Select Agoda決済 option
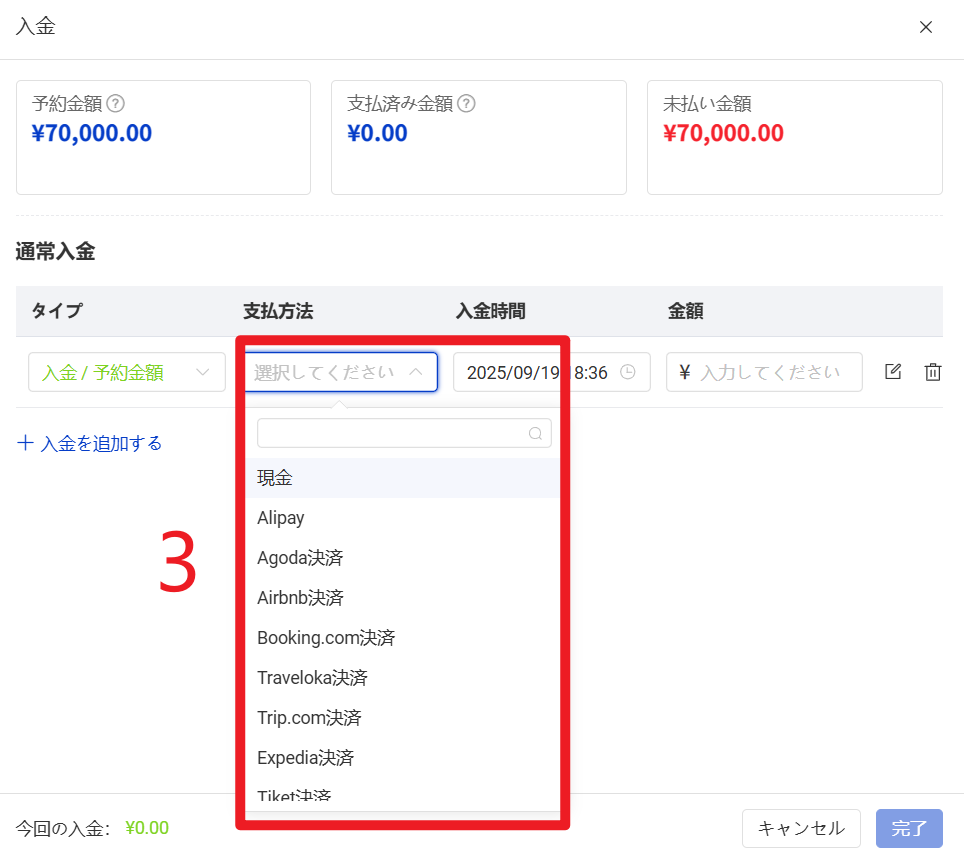Screen dimensions: 964x857 click(x=300, y=558)
